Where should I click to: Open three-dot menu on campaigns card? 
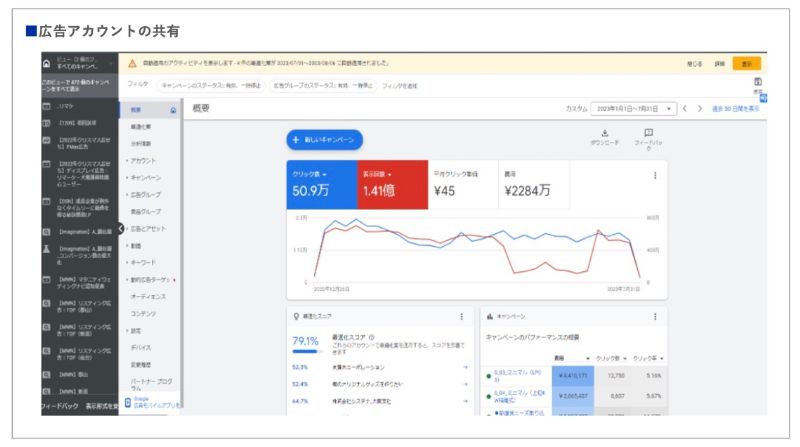[x=656, y=317]
